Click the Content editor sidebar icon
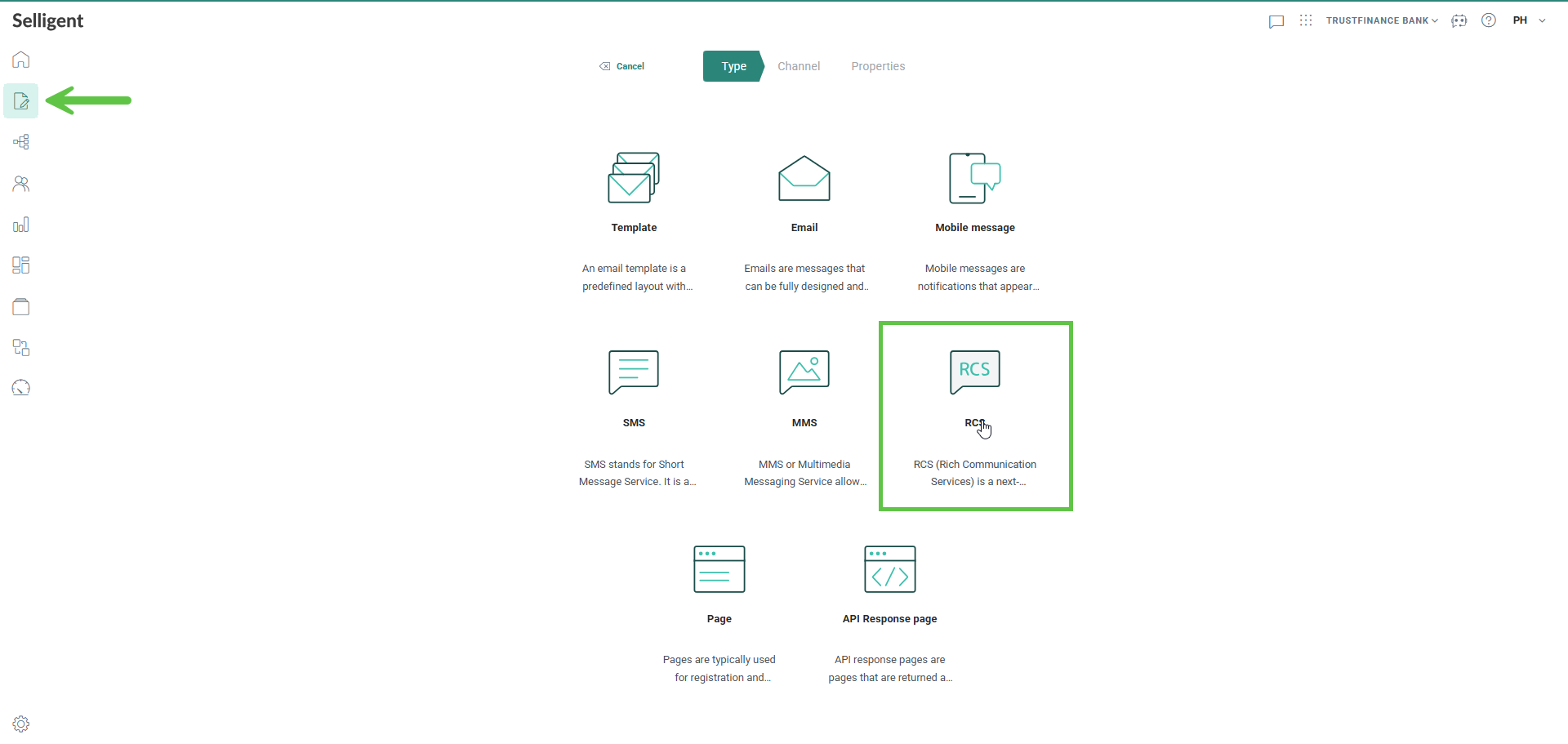Screen dimensions: 1568x744 coord(21,101)
